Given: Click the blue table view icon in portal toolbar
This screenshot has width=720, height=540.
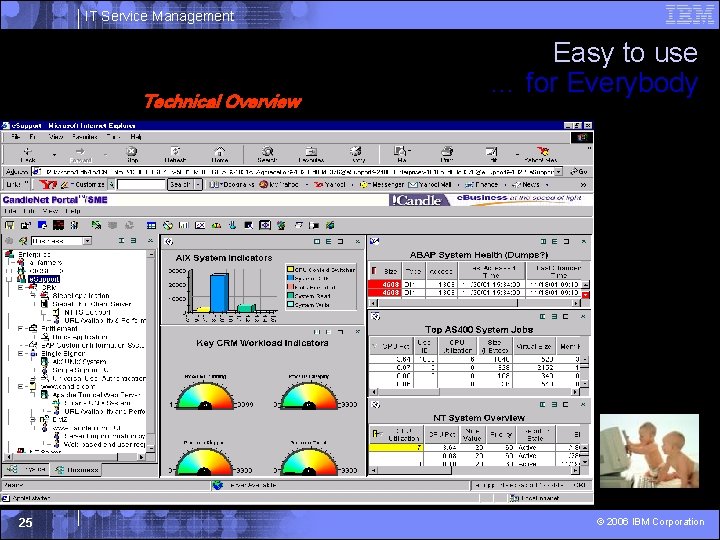Looking at the screenshot, I should [151, 225].
